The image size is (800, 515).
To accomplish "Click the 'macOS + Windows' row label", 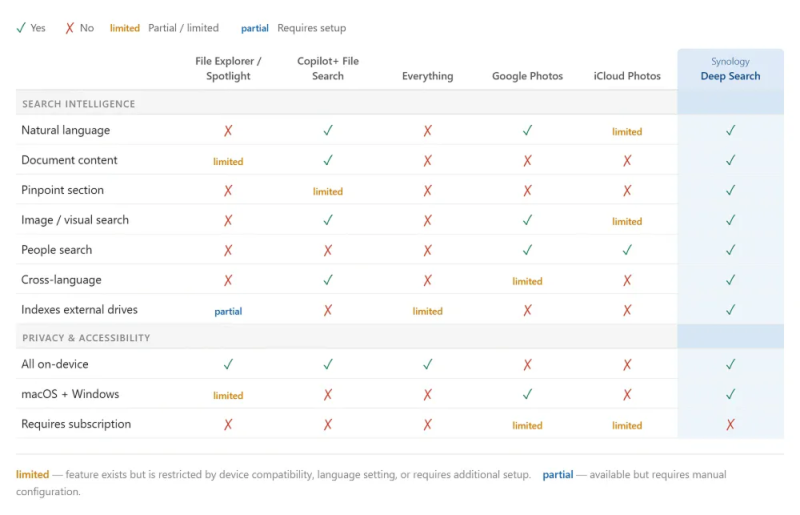I will tap(70, 394).
